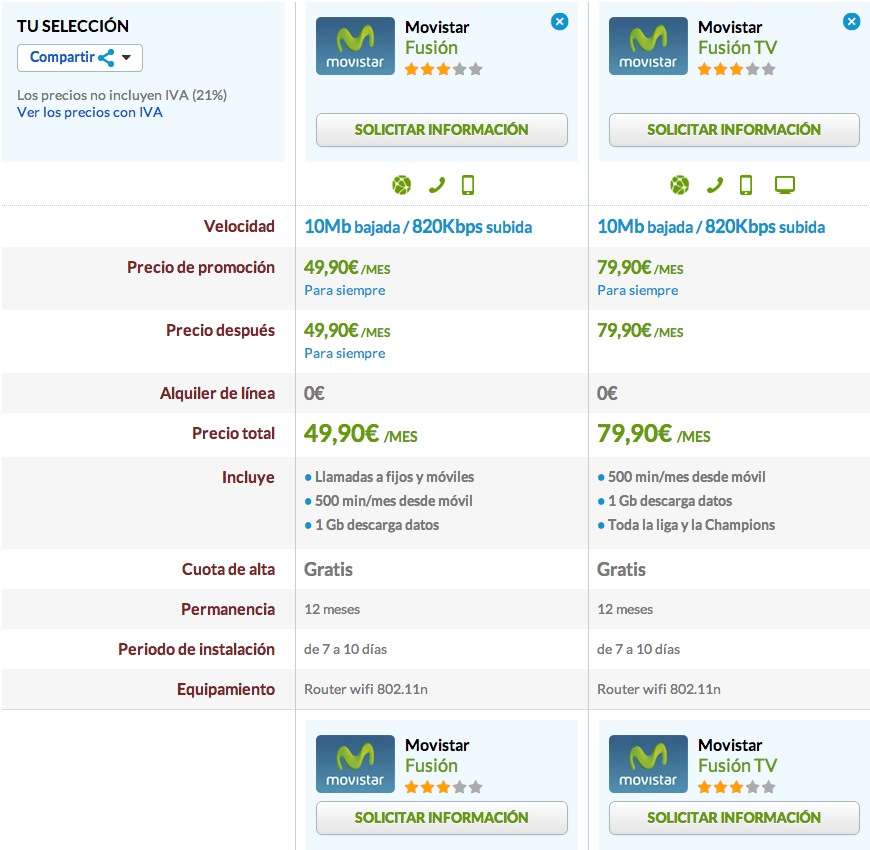
Task: Click bottom Solicitar Información for Movistar Fusión
Action: [x=442, y=817]
